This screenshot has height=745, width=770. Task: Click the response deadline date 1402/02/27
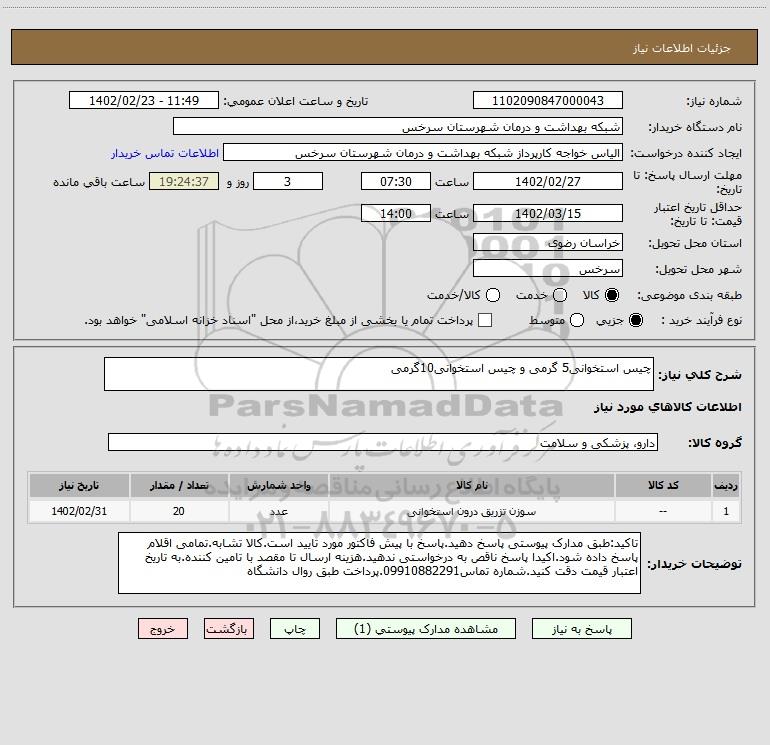pyautogui.click(x=548, y=181)
